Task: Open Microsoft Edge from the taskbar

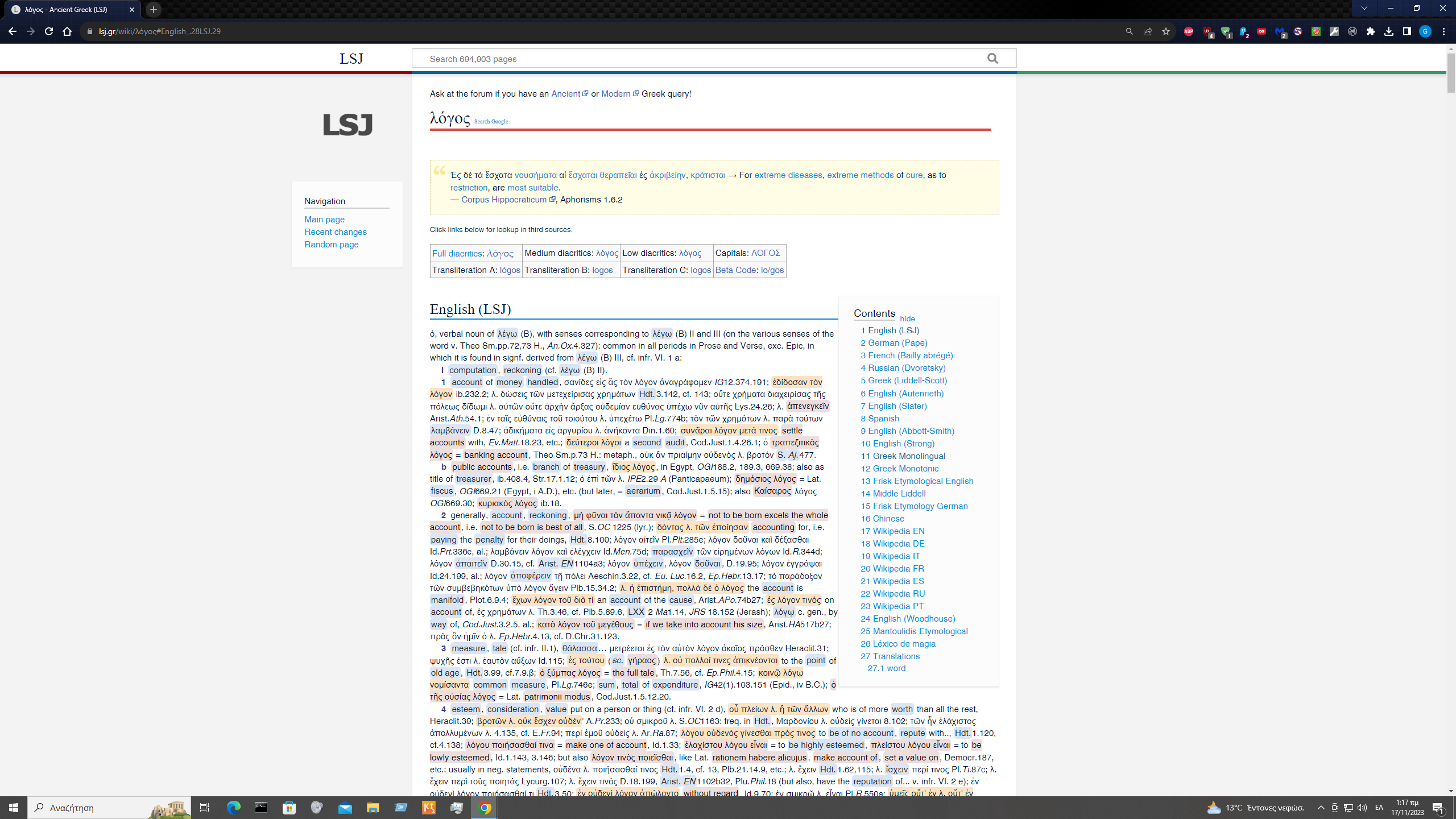Action: [233, 808]
